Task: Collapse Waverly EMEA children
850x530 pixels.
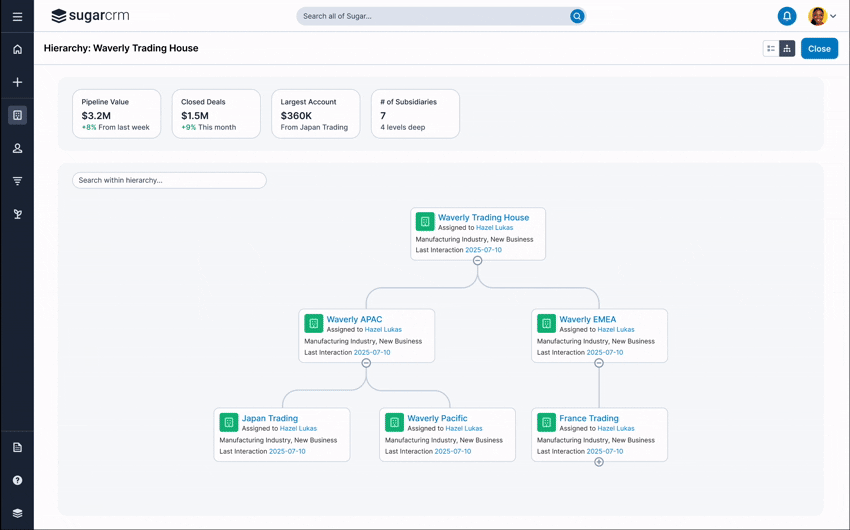Action: [599, 363]
